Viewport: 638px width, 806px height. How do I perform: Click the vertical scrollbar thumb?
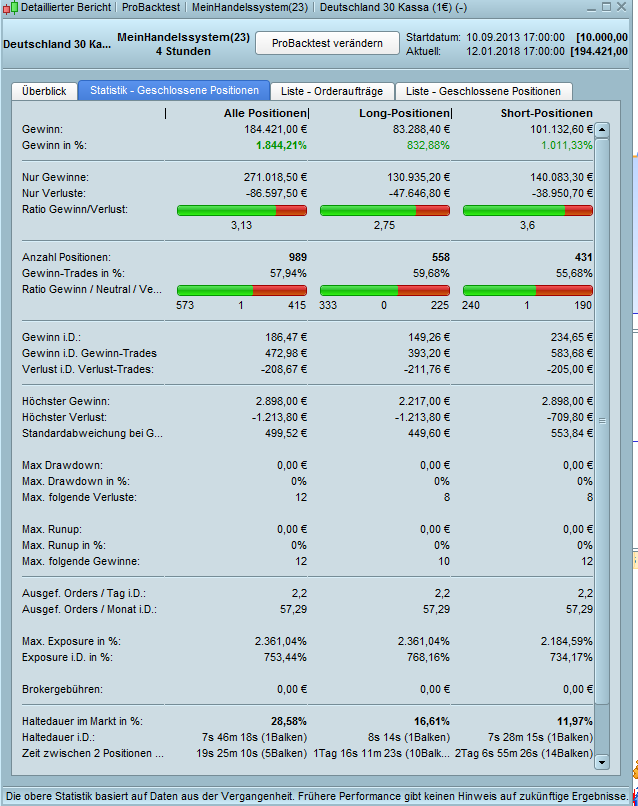(x=602, y=420)
